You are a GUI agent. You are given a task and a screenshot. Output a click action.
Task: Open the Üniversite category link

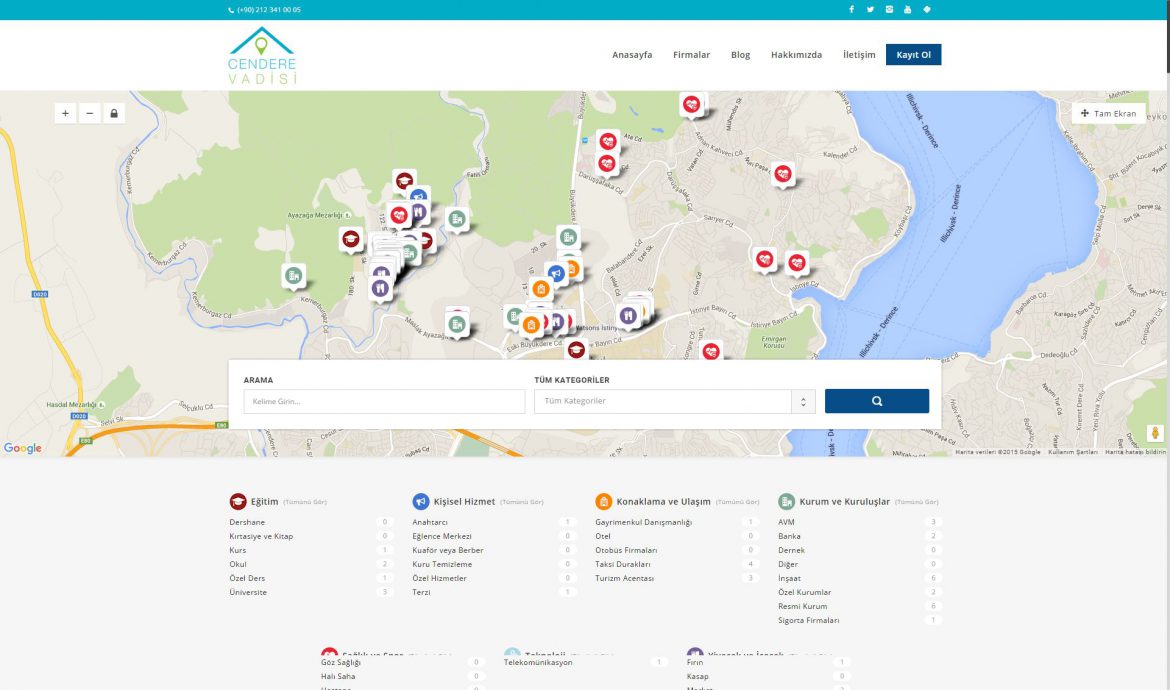click(248, 592)
